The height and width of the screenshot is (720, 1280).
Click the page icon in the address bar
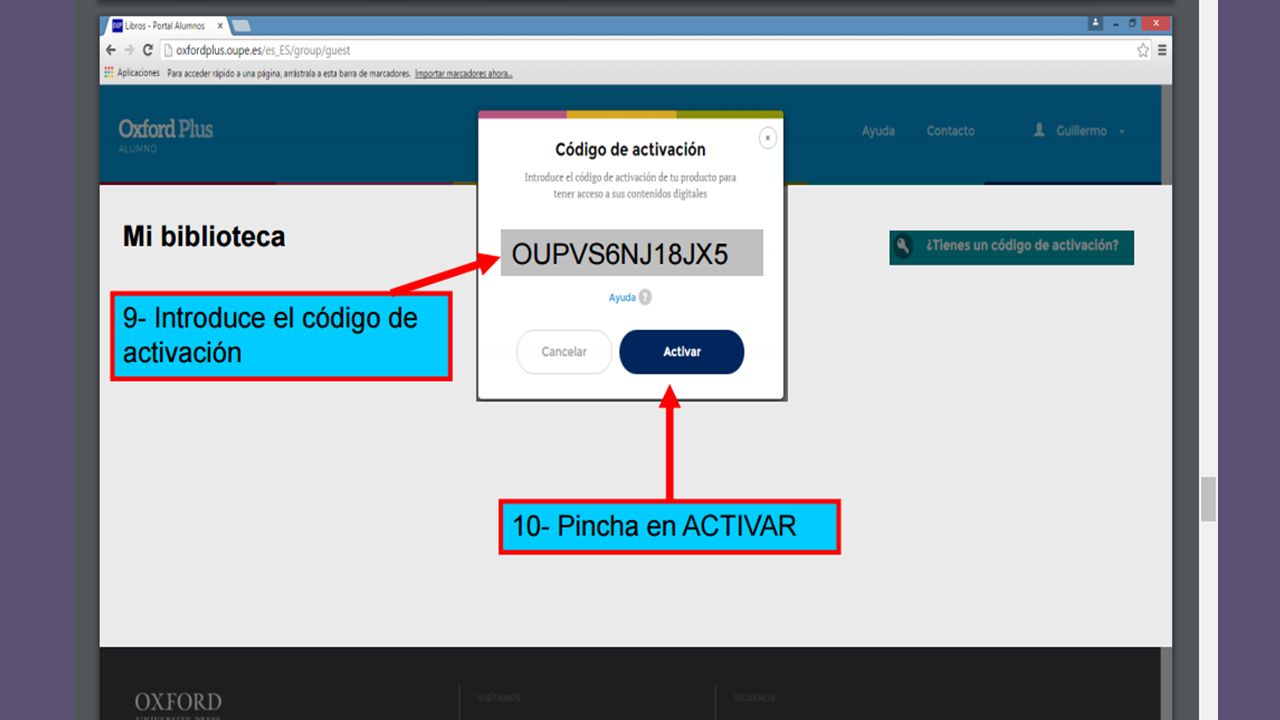[168, 50]
